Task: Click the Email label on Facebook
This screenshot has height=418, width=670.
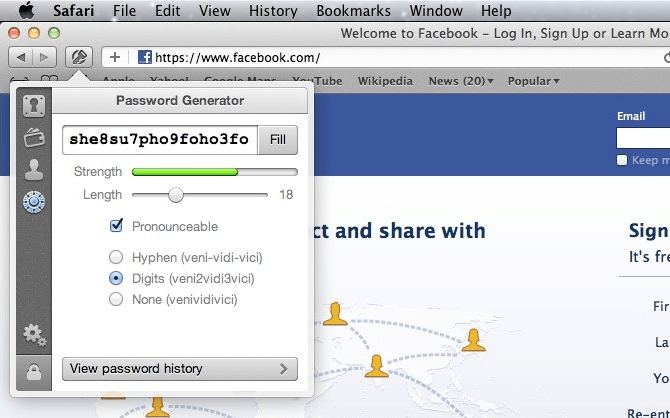Action: (631, 116)
